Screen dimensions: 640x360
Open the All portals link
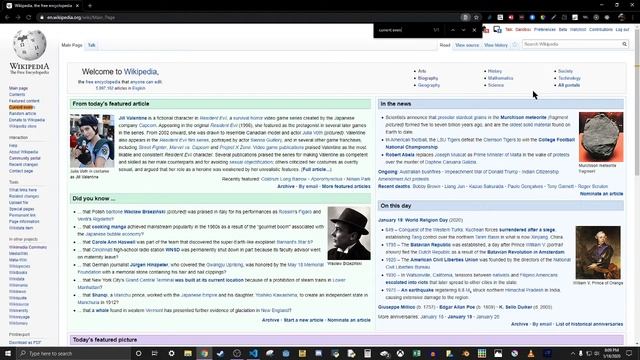pyautogui.click(x=569, y=85)
